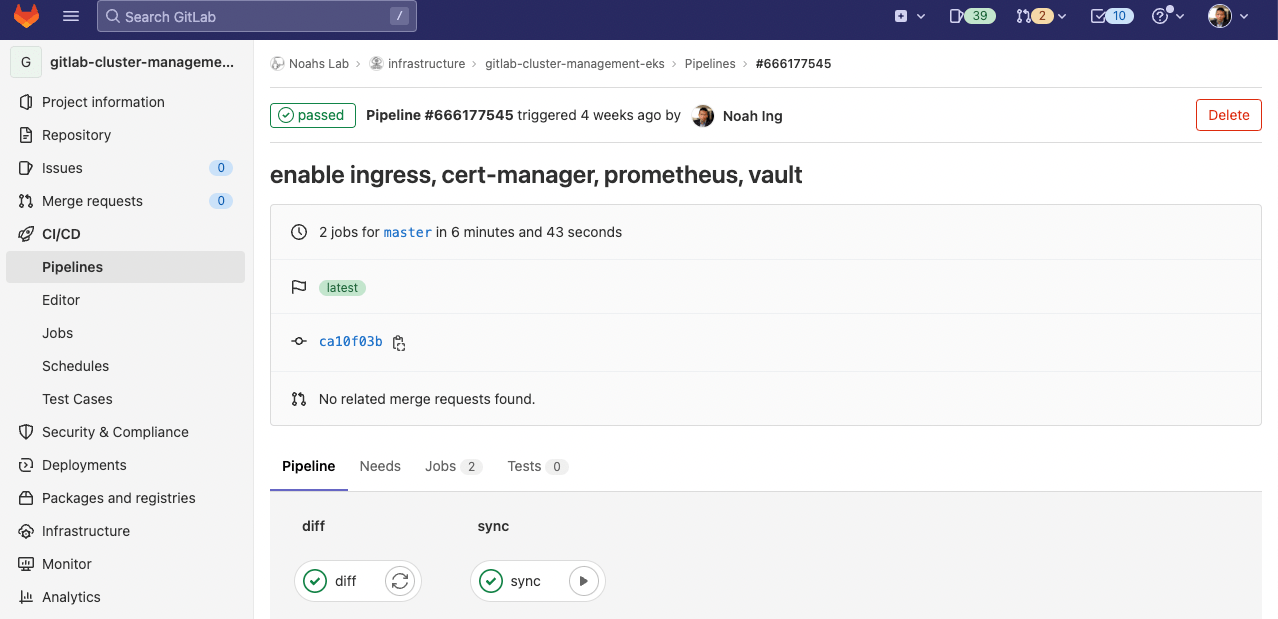Click the GitLab fox logo
This screenshot has width=1278, height=619.
[x=26, y=16]
